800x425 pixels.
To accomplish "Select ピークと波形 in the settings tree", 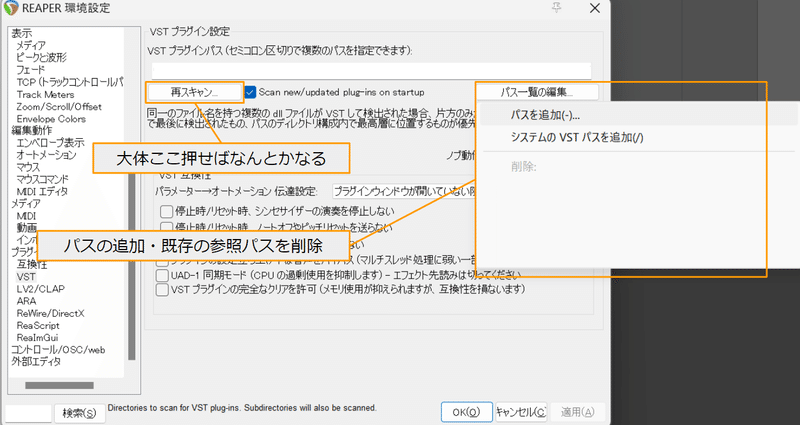I will pyautogui.click(x=41, y=58).
